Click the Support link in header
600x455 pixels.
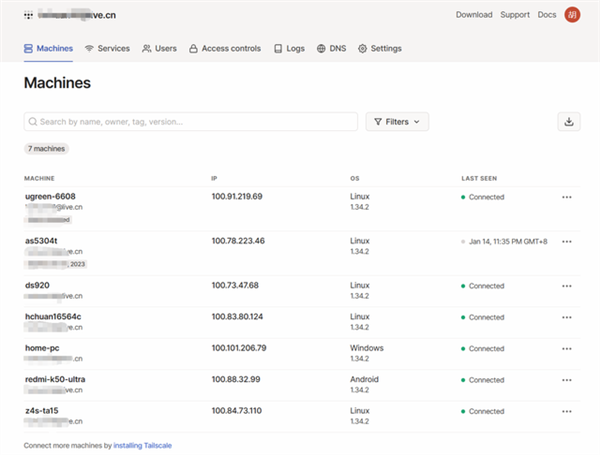pos(515,15)
